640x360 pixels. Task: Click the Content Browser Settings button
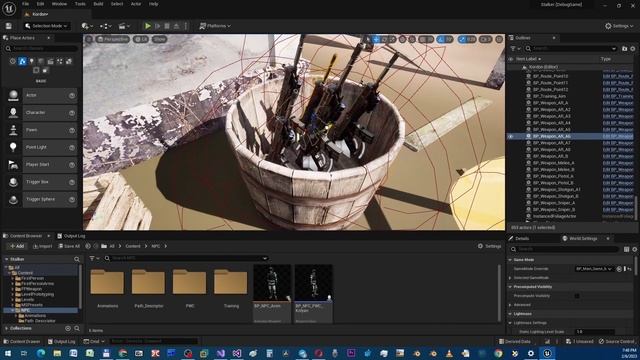pos(489,246)
